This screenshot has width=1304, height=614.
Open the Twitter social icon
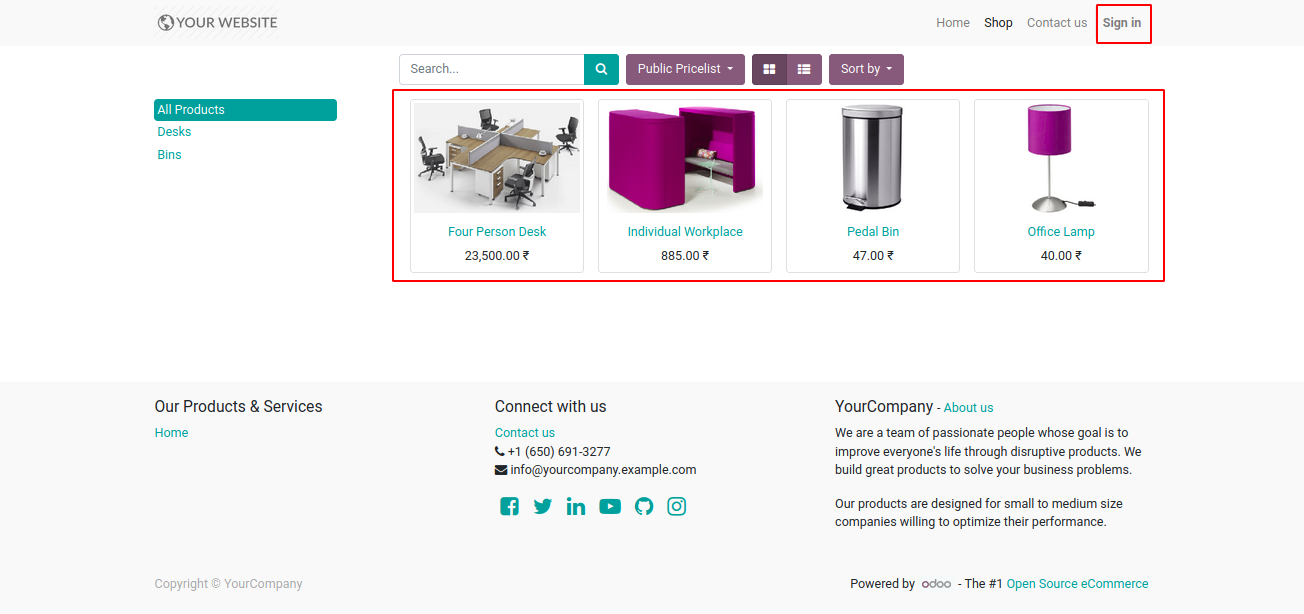tap(543, 506)
